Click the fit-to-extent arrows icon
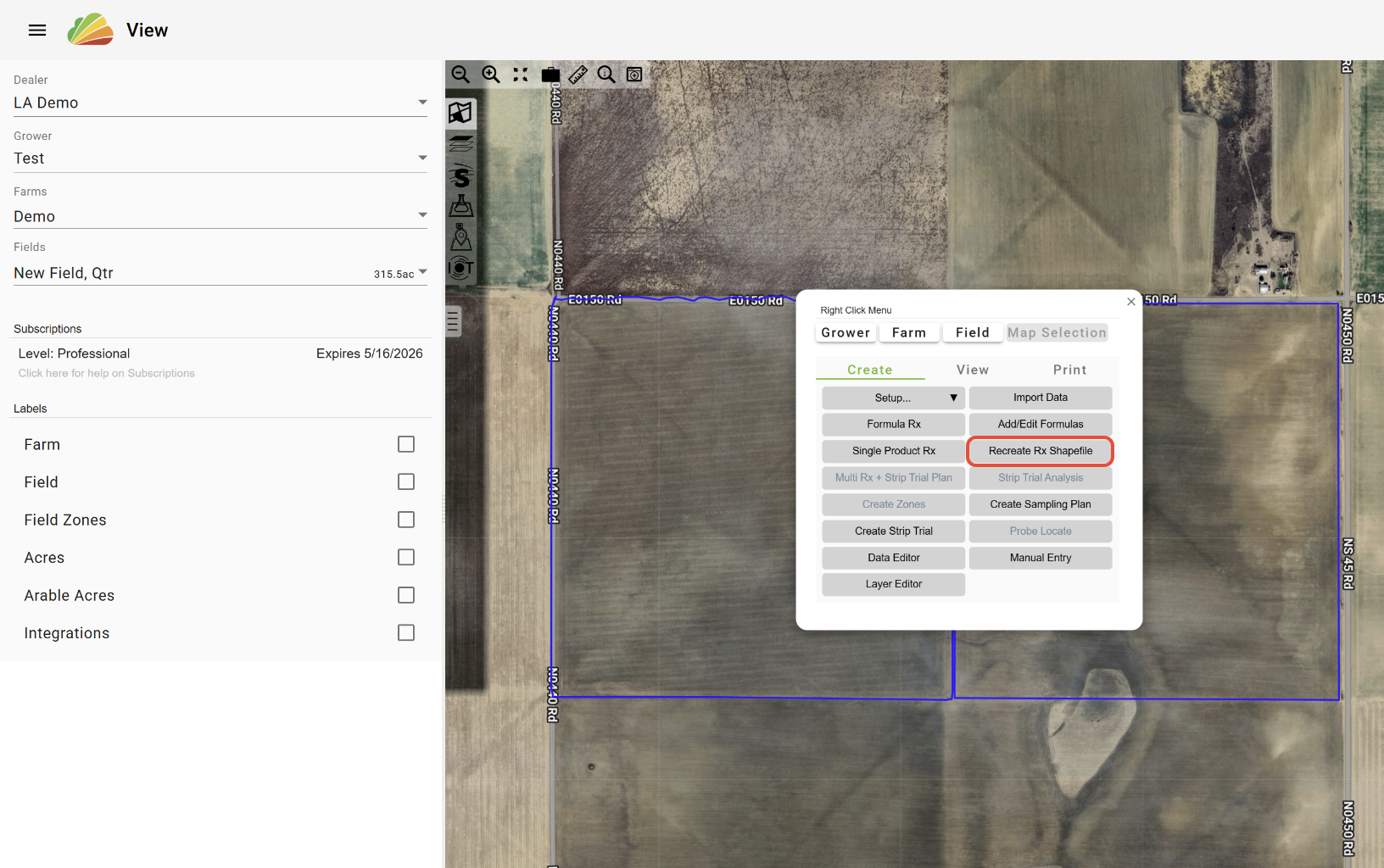 click(x=521, y=75)
